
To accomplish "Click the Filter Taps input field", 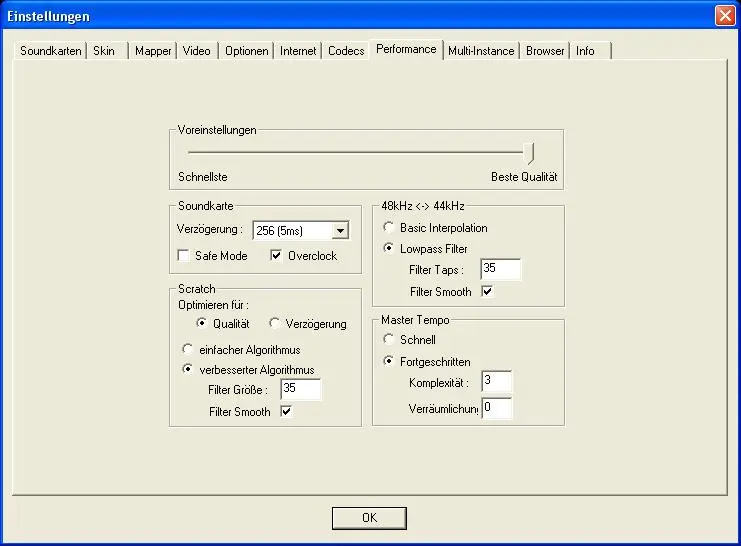I will (500, 269).
